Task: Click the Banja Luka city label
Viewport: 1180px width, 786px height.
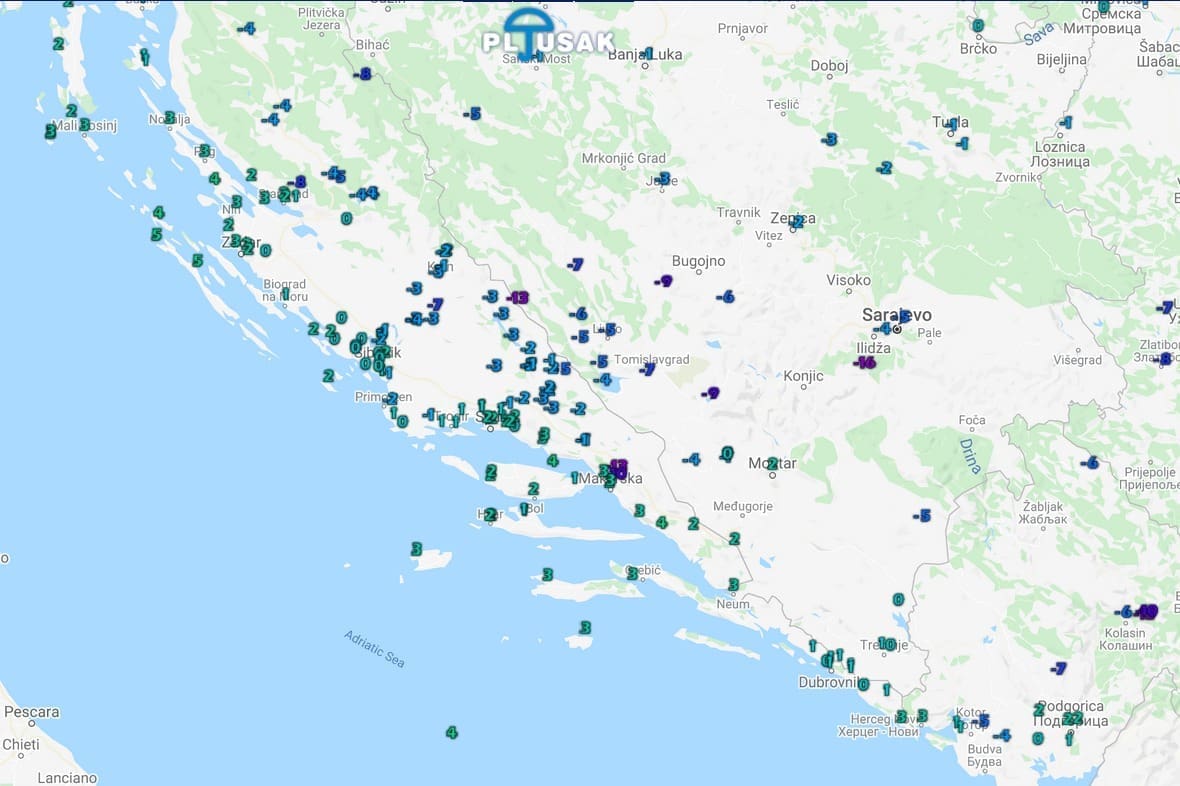Action: 645,54
